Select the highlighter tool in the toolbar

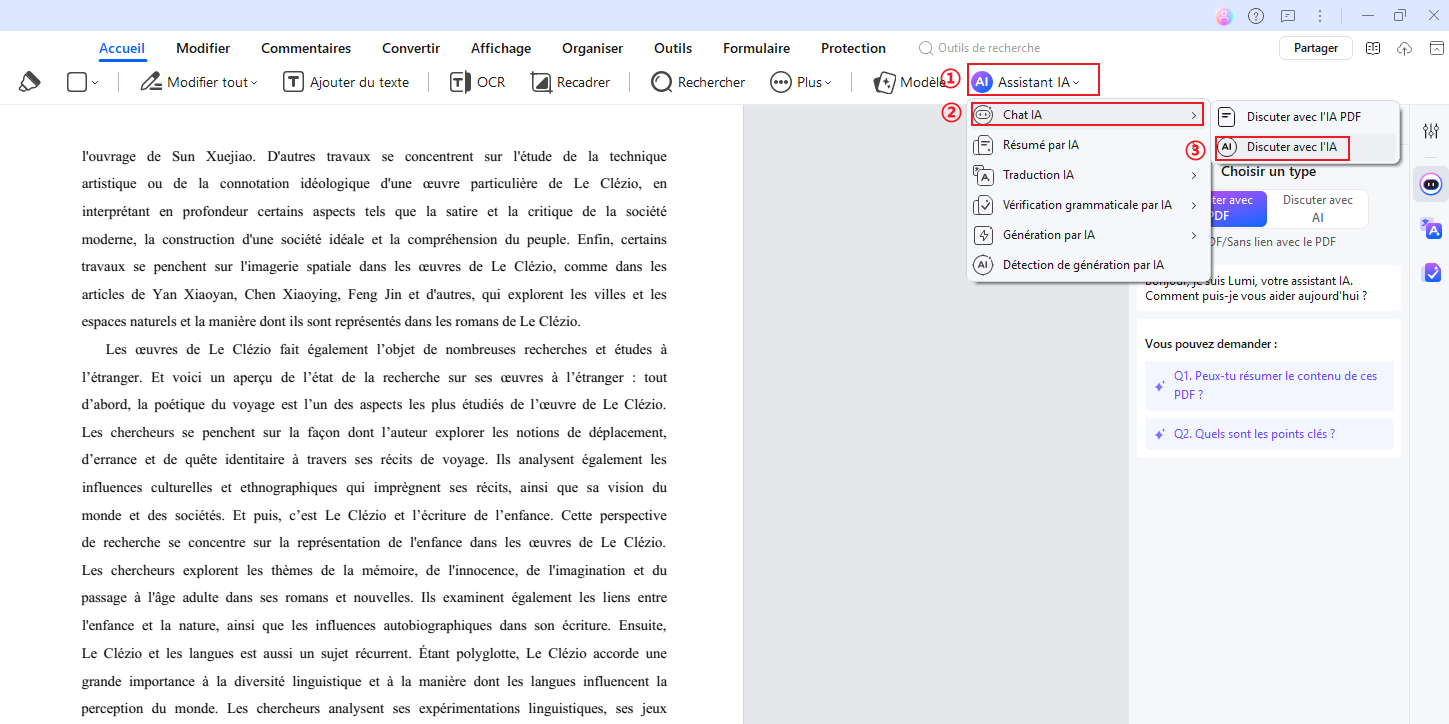[30, 82]
